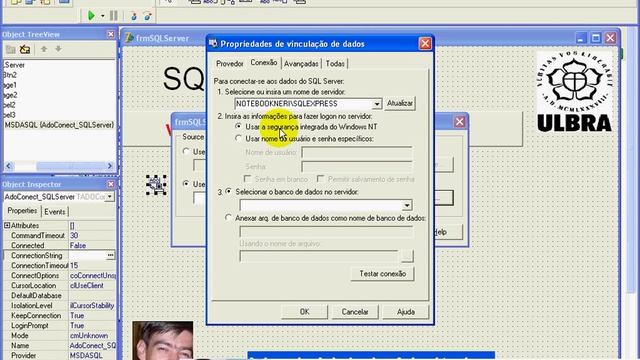640x360 pixels.
Task: Switch to the Events tab in Object Inspector
Action: tap(54, 211)
